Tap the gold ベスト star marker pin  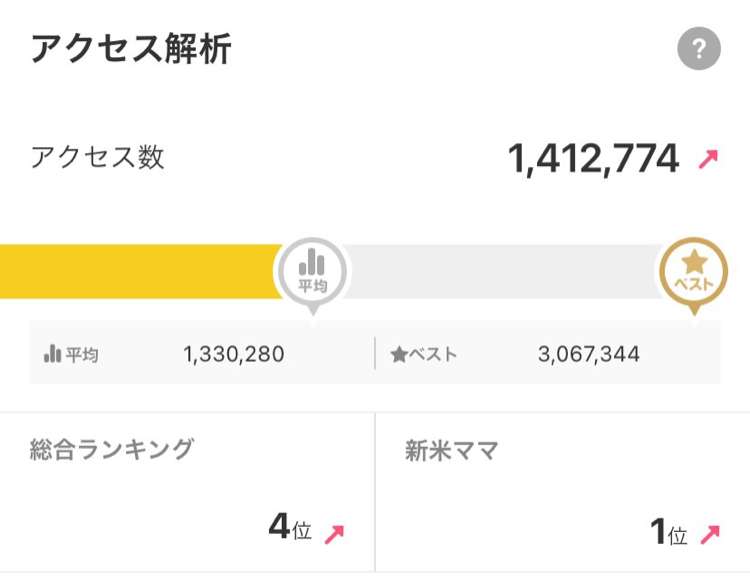click(x=694, y=275)
